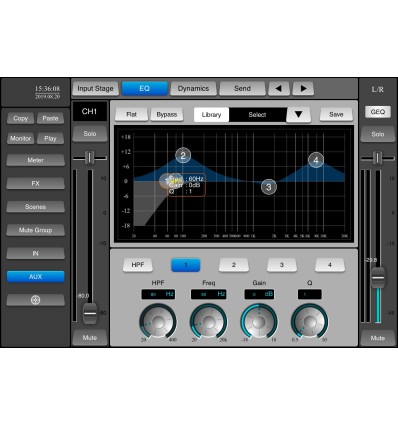Select EQ band node 2 on graph
This screenshot has height=425, width=398.
pyautogui.click(x=183, y=155)
